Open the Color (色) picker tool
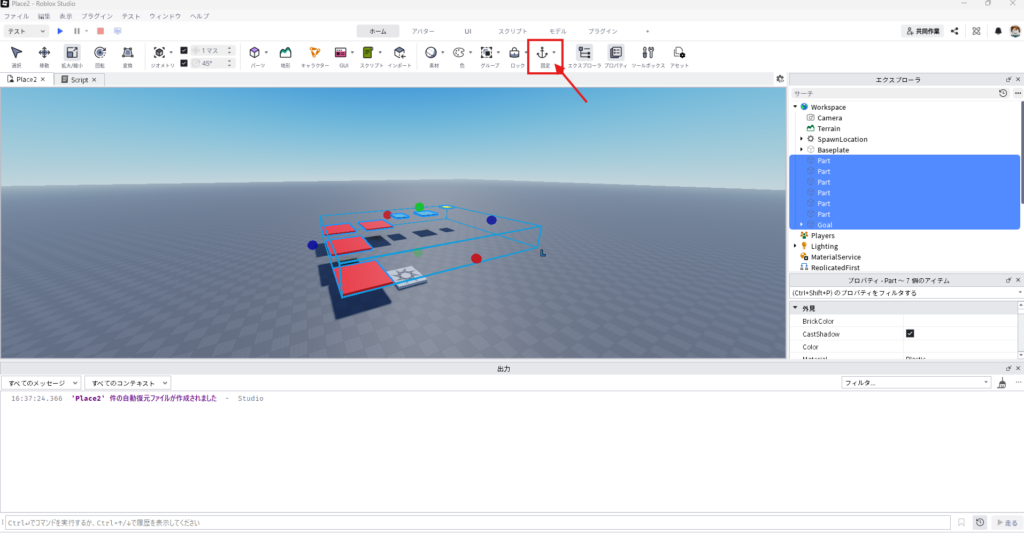 coord(460,53)
